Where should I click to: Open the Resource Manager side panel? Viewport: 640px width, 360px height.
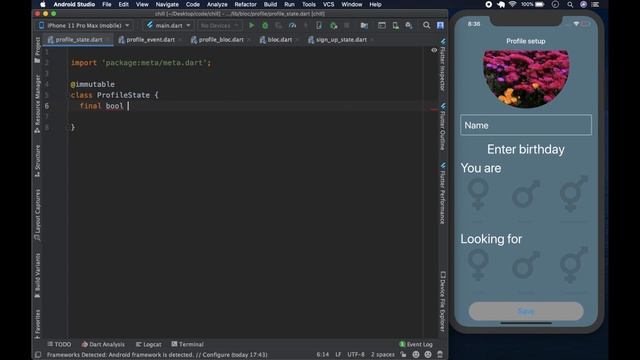pos(38,103)
